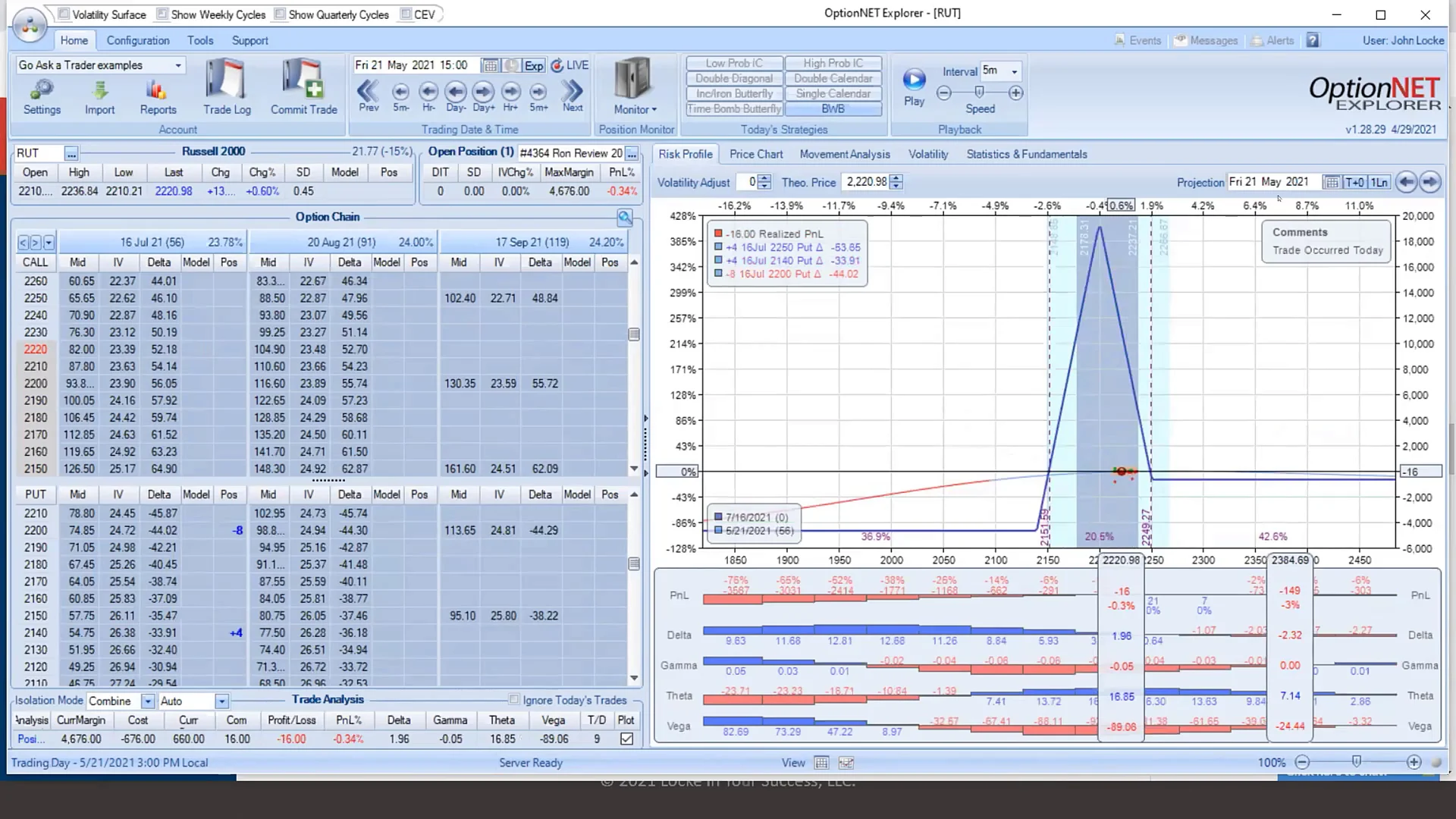Viewport: 1456px width, 819px height.
Task: Move projection date forward arrow
Action: tap(1429, 182)
